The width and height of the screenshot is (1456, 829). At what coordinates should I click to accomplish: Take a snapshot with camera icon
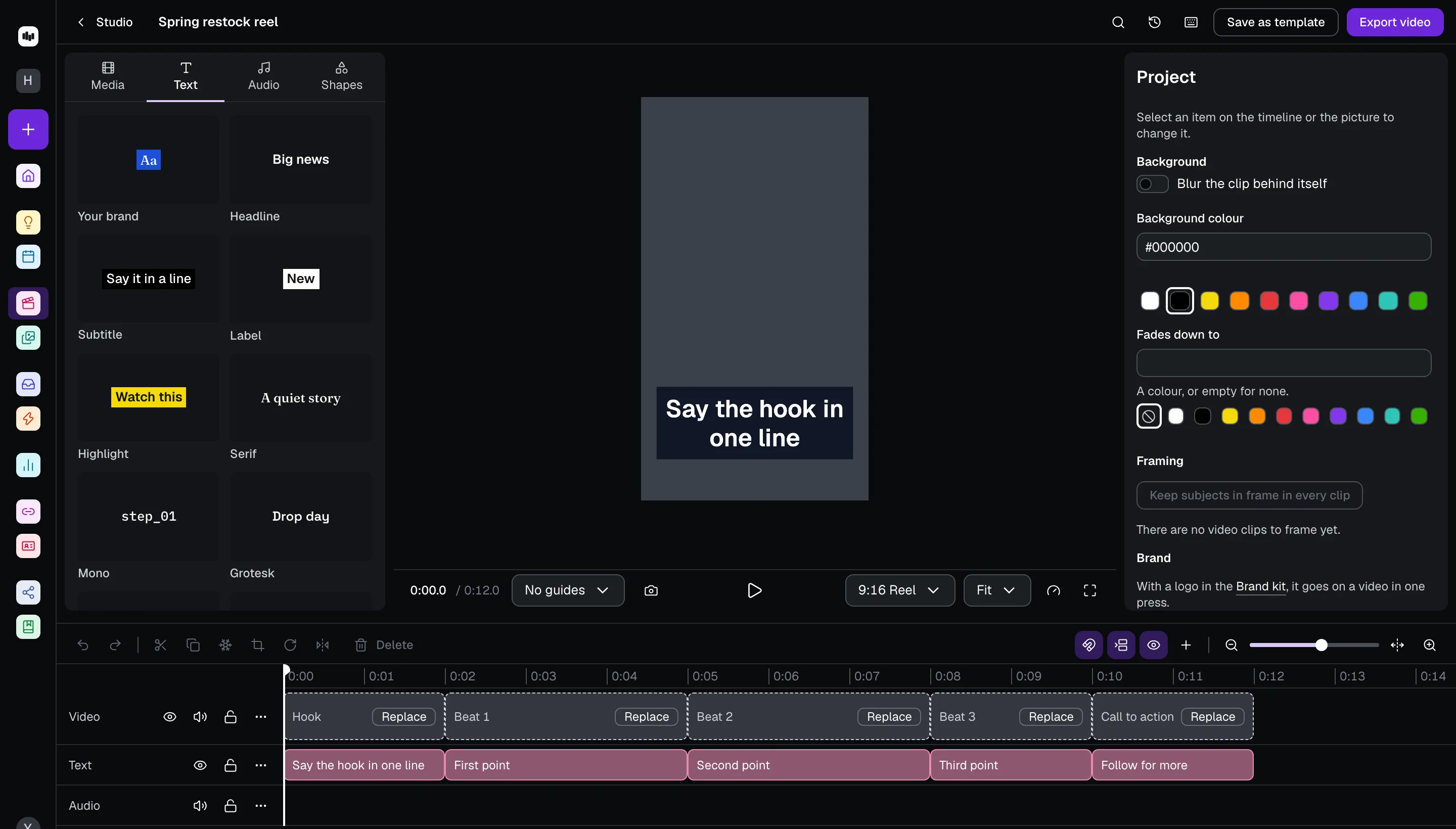(651, 590)
